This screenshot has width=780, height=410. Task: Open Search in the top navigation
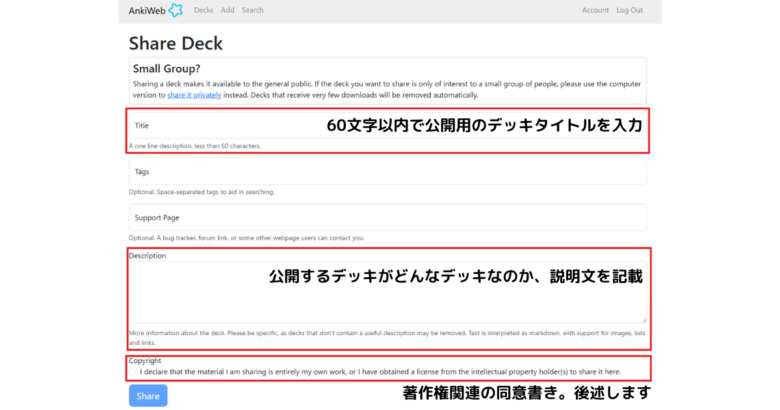tap(252, 10)
